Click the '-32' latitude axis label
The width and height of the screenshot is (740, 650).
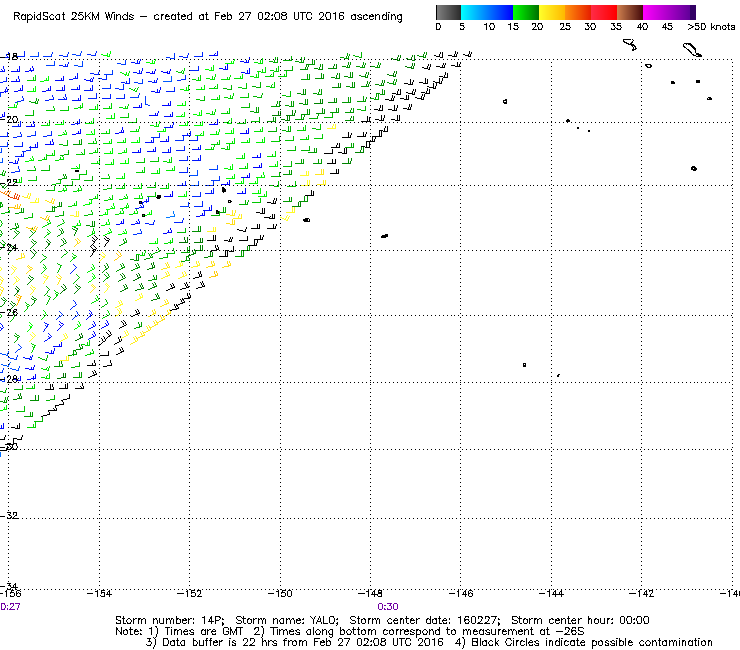9,515
